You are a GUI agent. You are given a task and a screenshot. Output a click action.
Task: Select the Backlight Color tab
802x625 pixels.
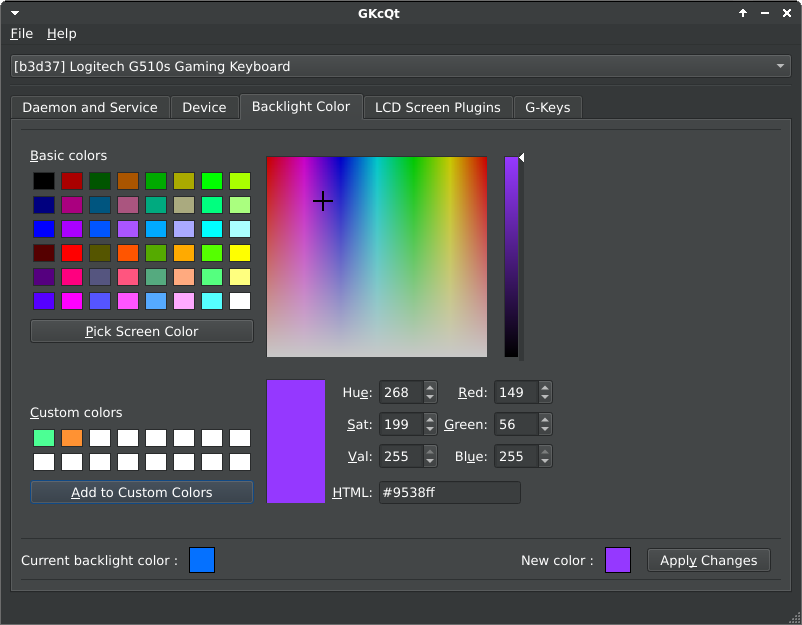click(x=301, y=106)
